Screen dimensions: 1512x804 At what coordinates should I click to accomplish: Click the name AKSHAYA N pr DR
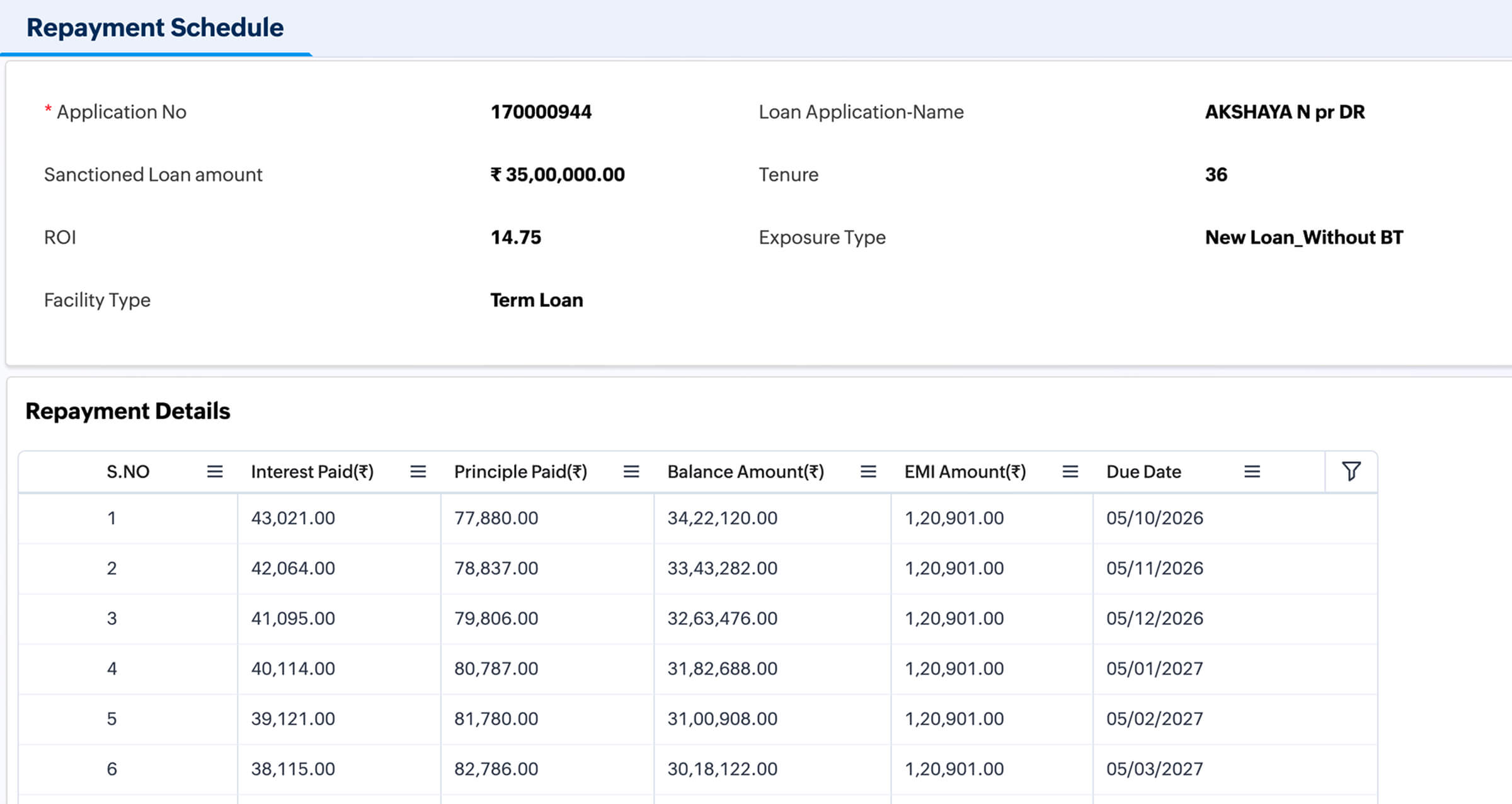[x=1285, y=112]
